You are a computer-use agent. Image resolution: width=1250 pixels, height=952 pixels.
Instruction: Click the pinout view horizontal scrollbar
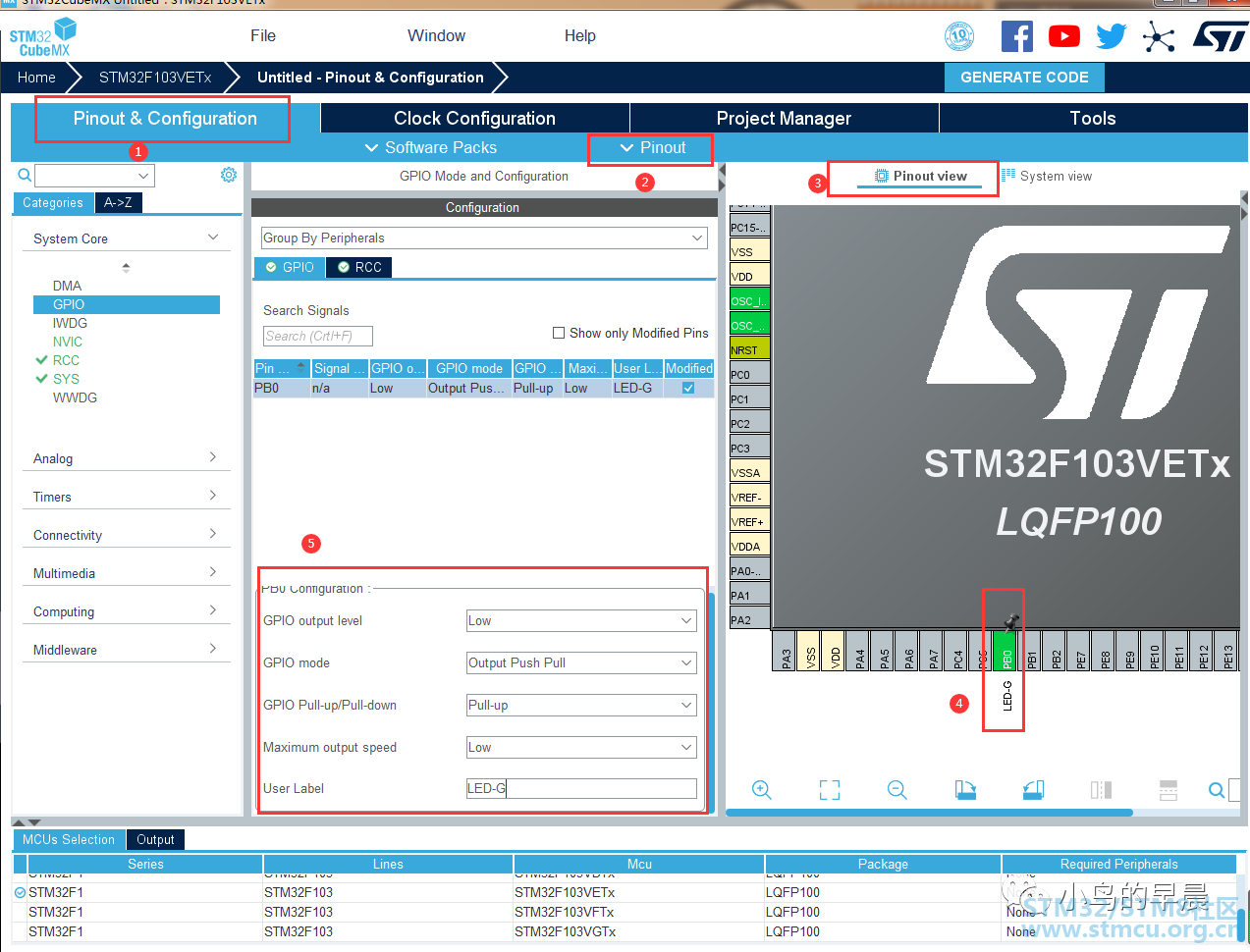coord(929,813)
